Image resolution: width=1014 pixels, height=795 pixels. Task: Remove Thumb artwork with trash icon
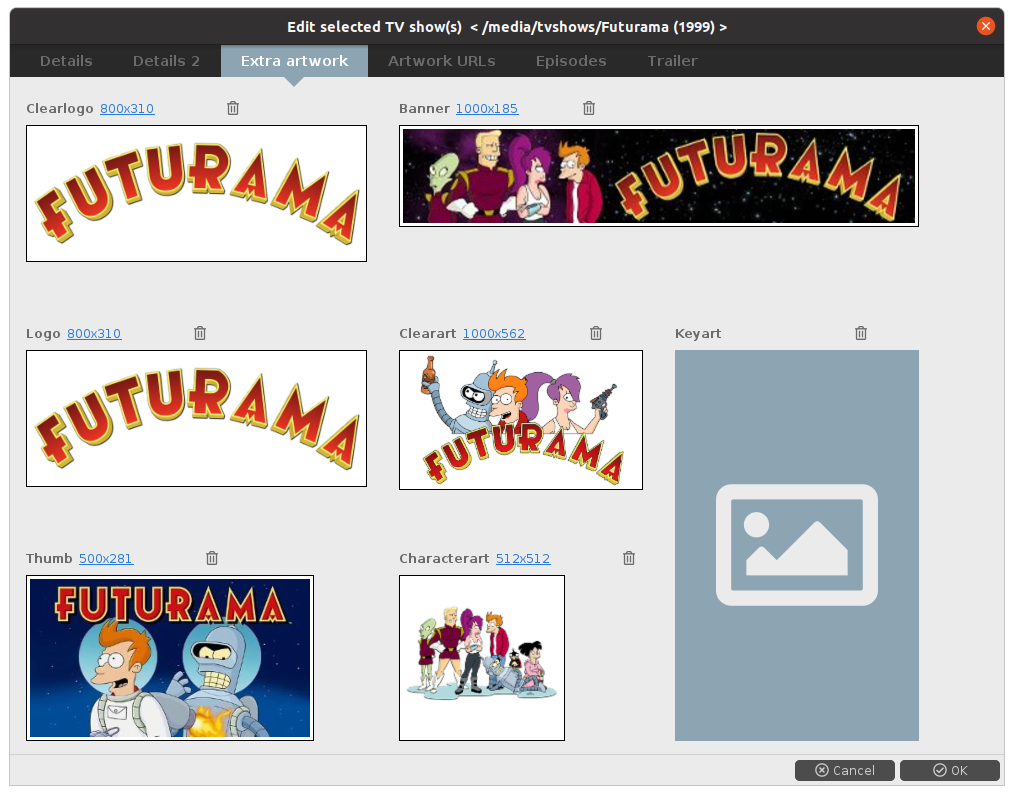pos(212,558)
